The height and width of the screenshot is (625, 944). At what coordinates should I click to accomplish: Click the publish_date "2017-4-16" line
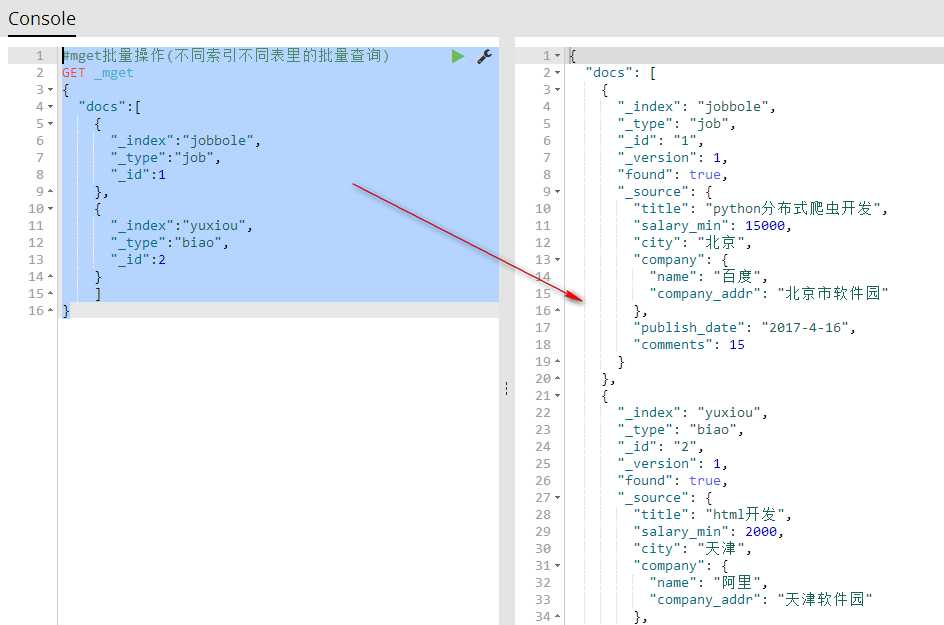[744, 328]
